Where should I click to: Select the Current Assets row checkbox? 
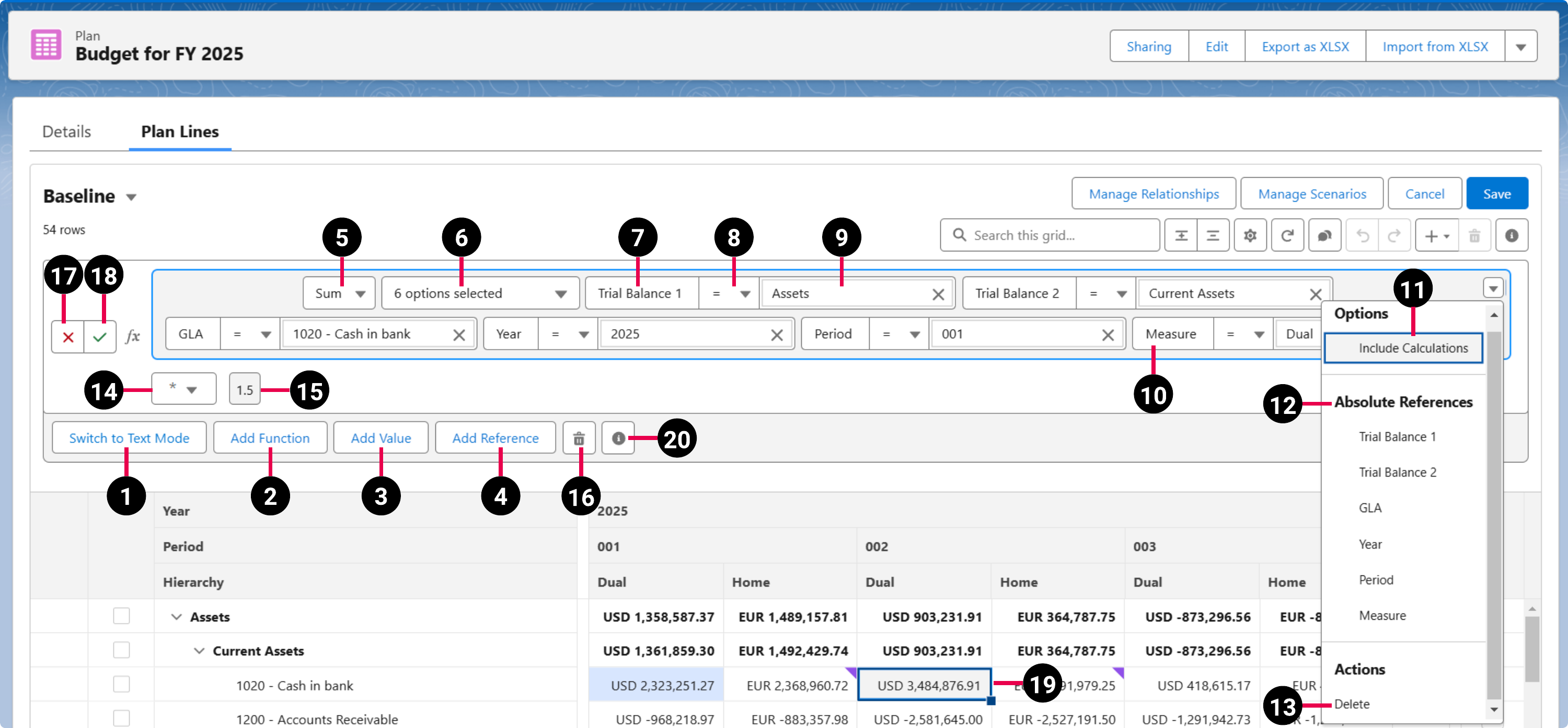tap(121, 650)
